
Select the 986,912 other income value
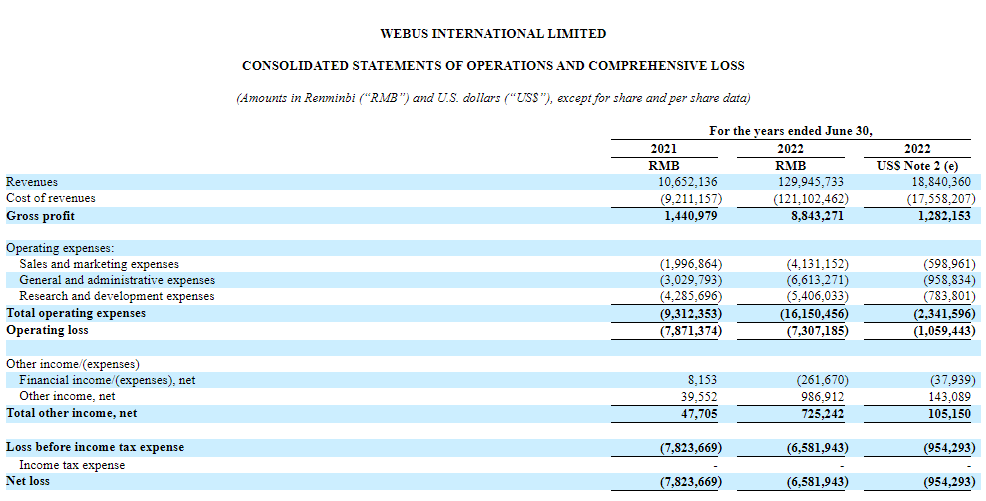tap(817, 397)
